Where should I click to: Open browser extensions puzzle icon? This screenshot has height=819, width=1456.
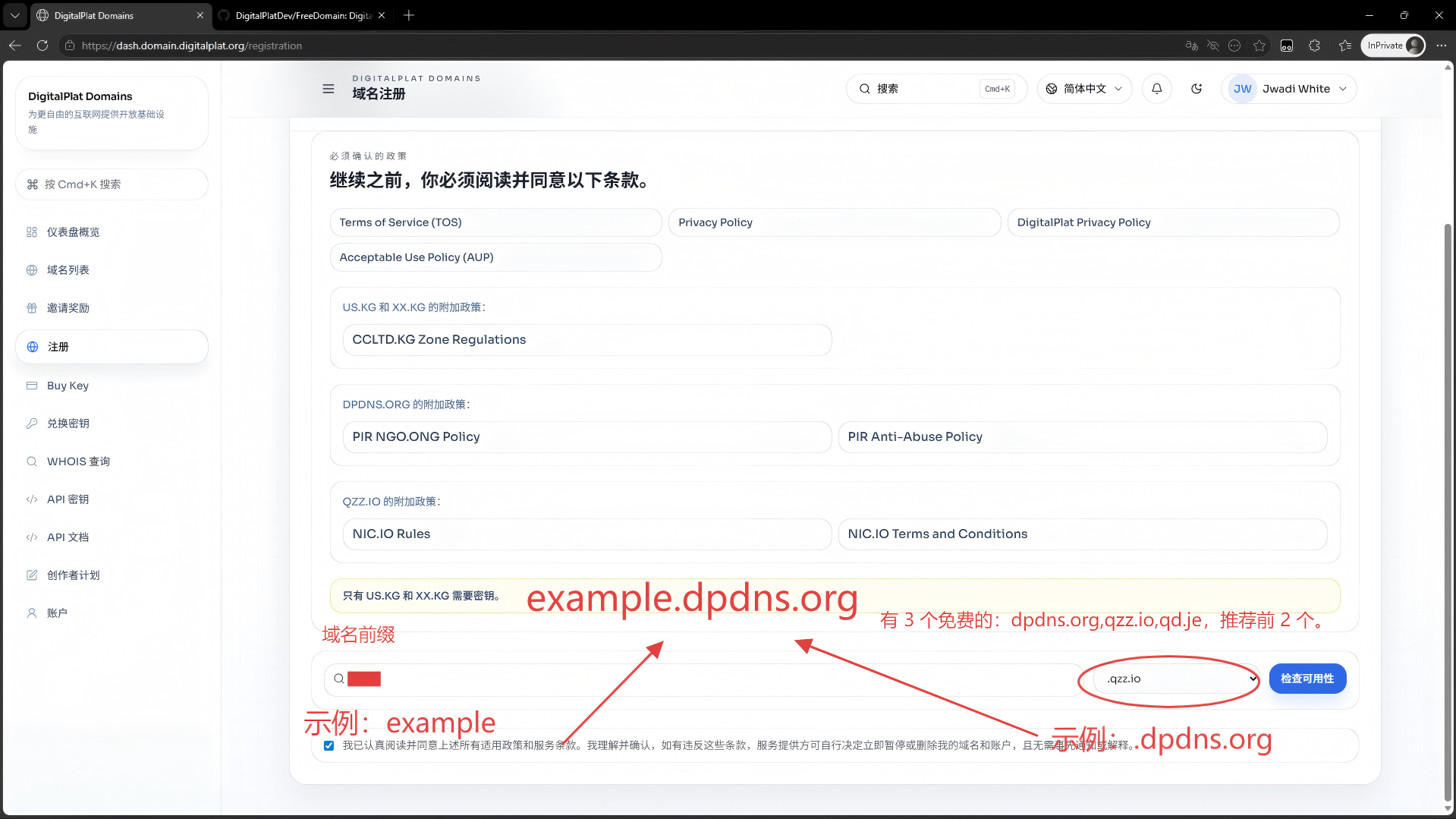pyautogui.click(x=1314, y=46)
